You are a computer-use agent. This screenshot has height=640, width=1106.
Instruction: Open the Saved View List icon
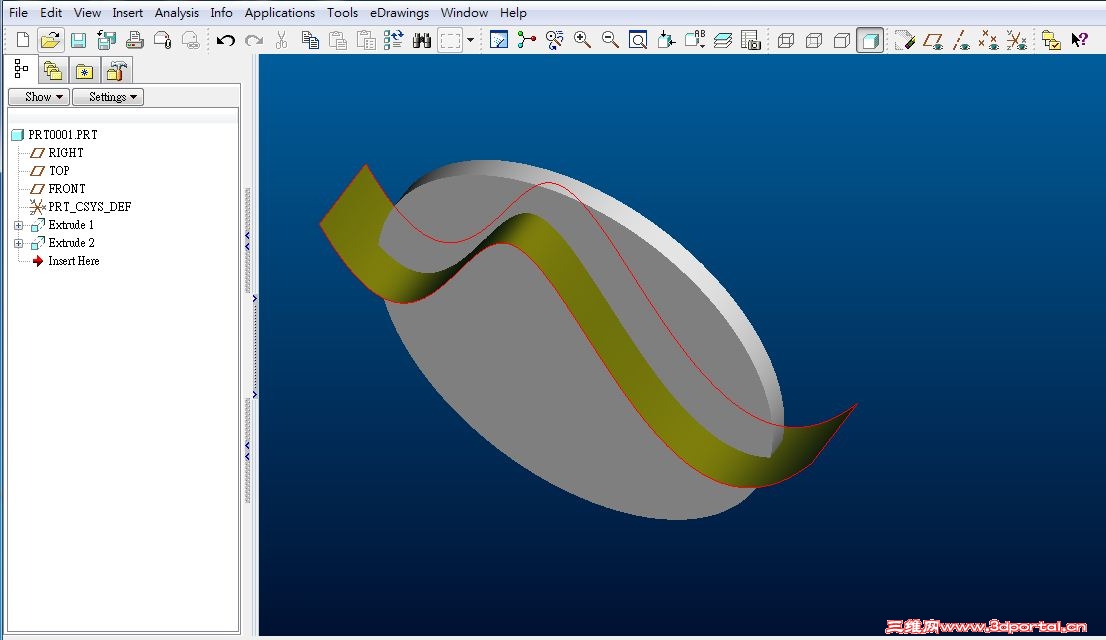(695, 40)
